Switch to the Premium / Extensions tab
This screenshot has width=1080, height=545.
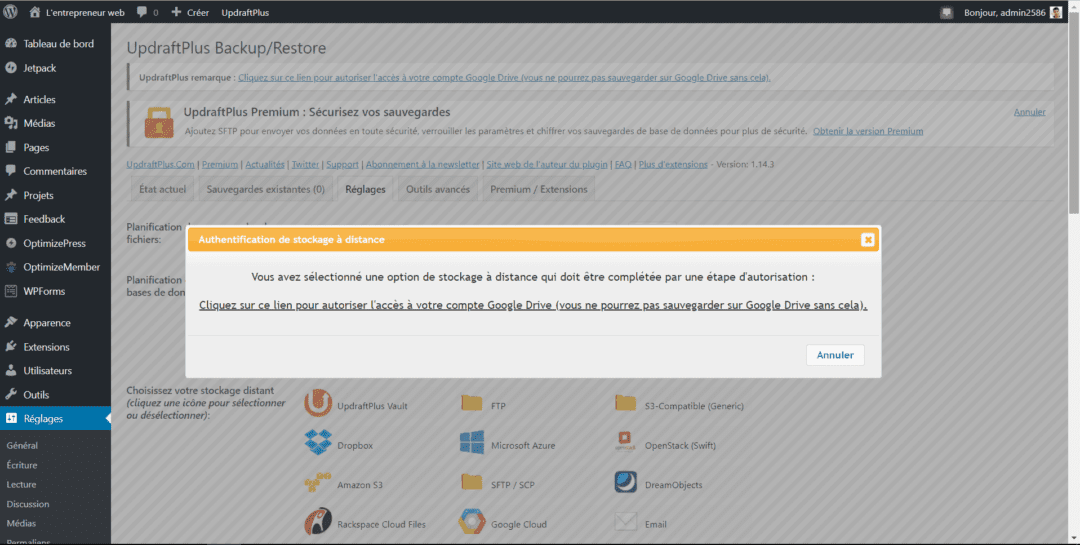539,189
